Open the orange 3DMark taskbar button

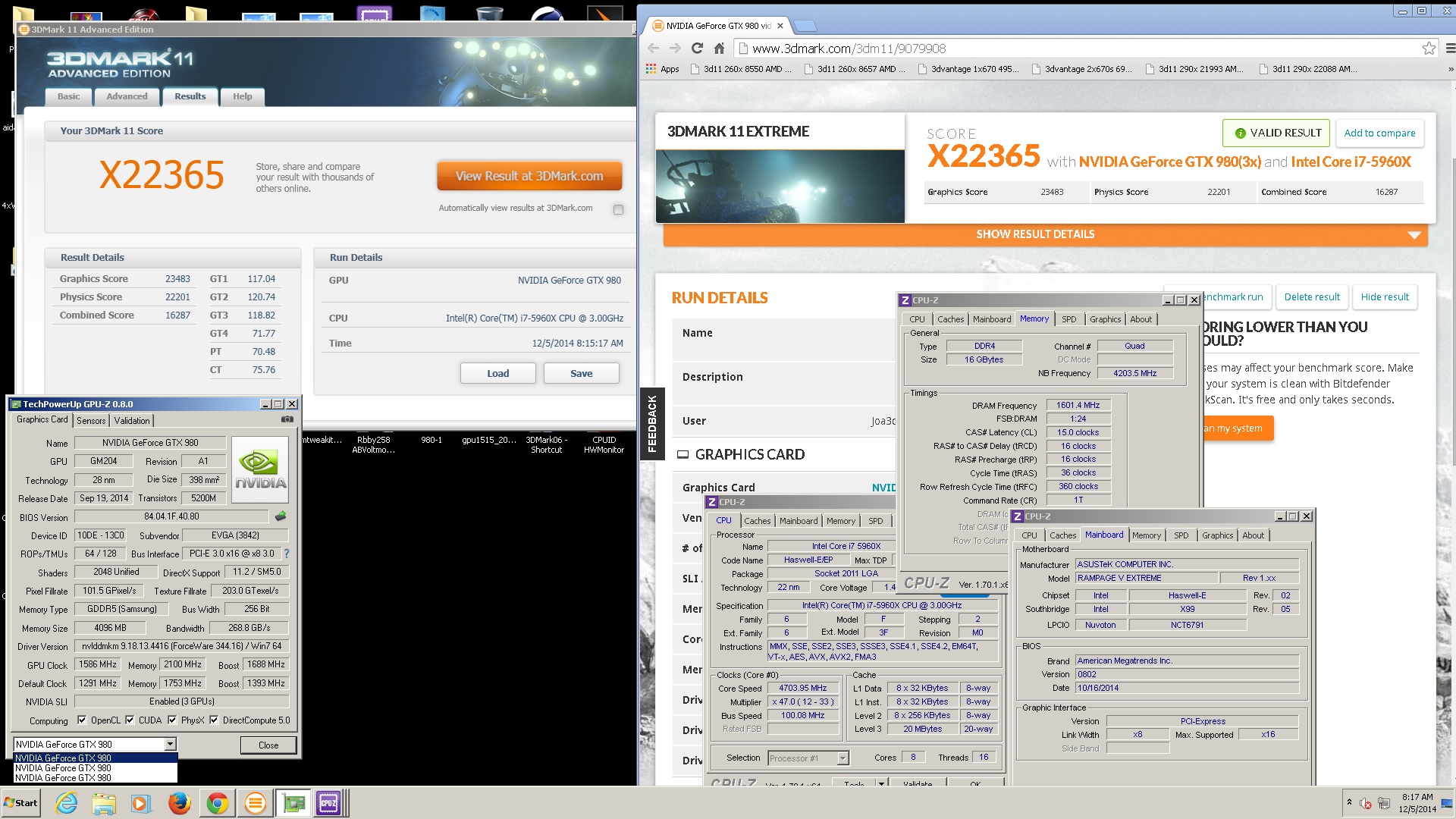256,803
